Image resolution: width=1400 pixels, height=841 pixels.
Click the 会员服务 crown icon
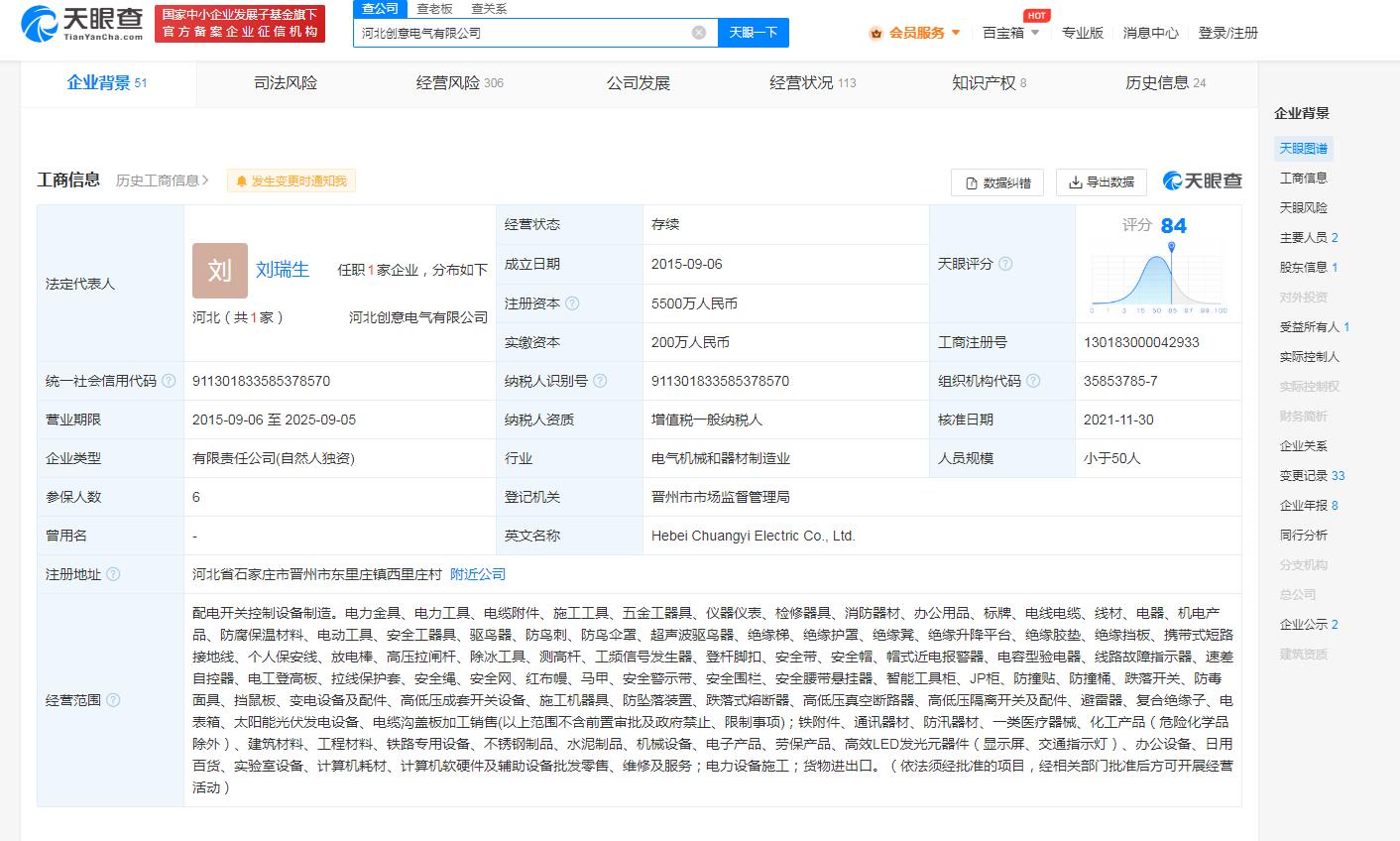pyautogui.click(x=875, y=33)
